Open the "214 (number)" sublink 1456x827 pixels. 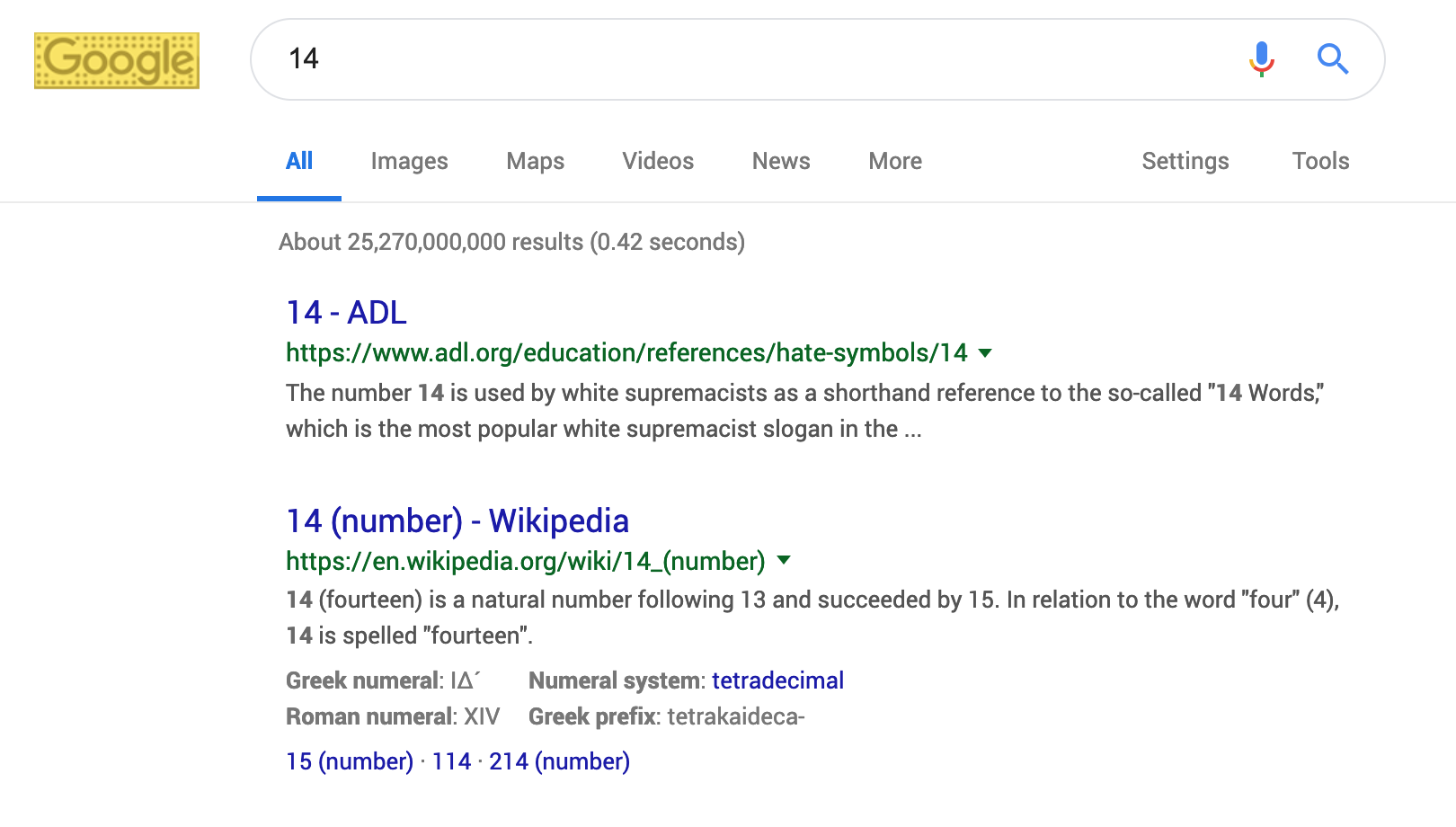pos(559,761)
